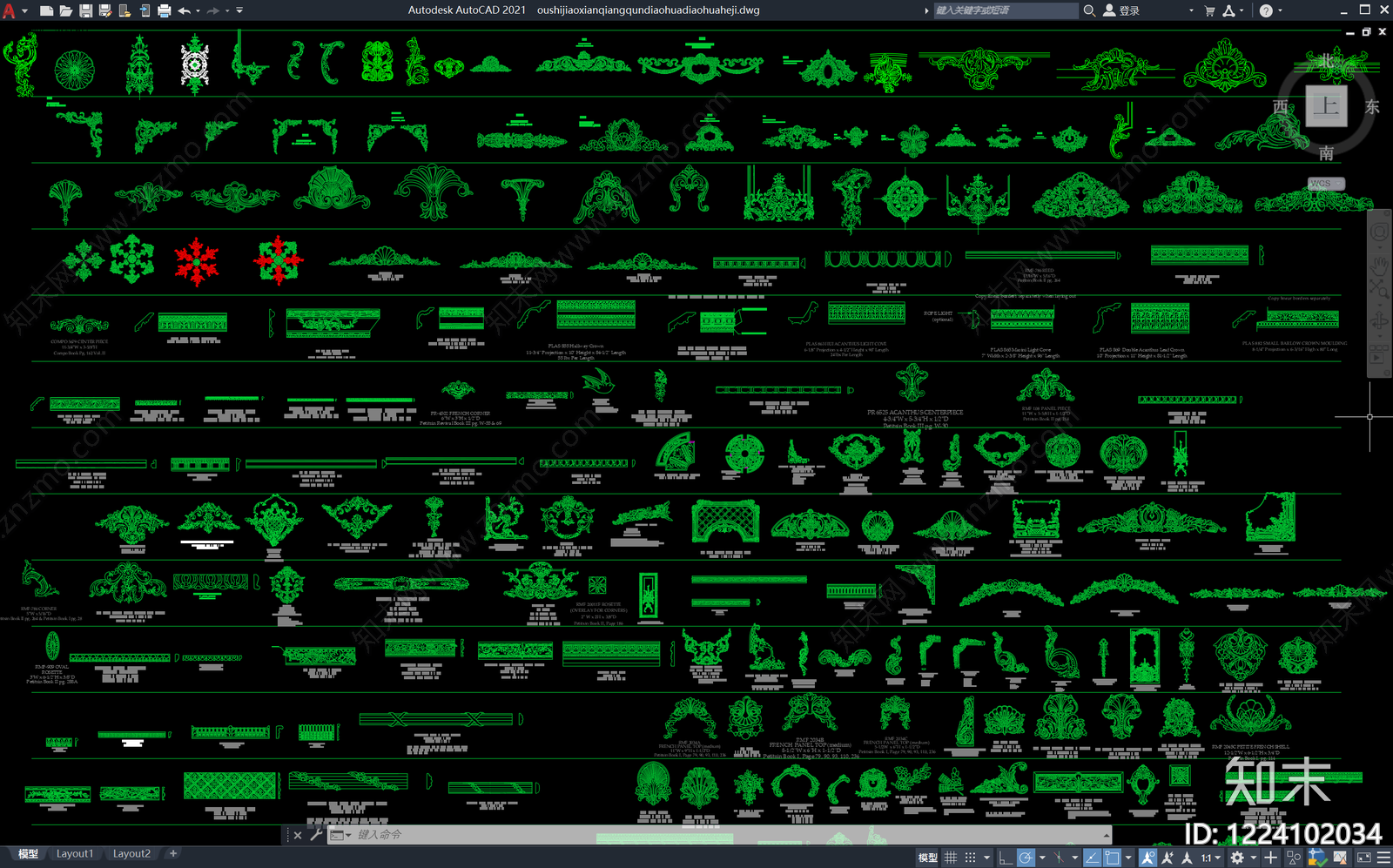This screenshot has height=868, width=1393.
Task: Switch to the Layout1 tab
Action: coord(75,854)
